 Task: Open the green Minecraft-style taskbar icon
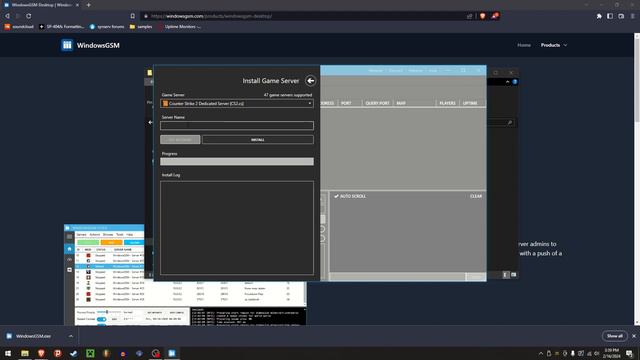coord(90,353)
